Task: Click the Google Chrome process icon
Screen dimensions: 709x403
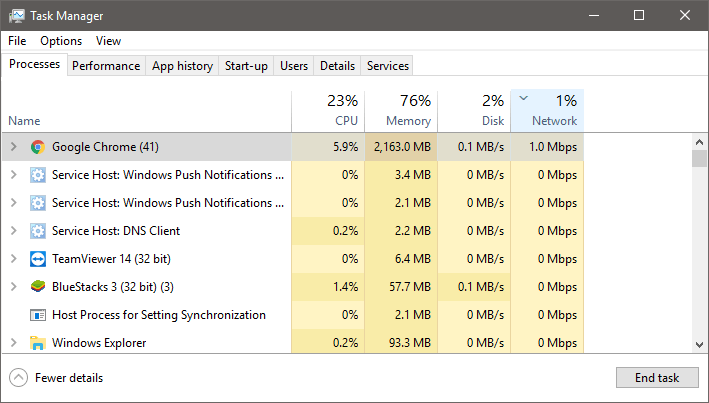Action: (38, 147)
